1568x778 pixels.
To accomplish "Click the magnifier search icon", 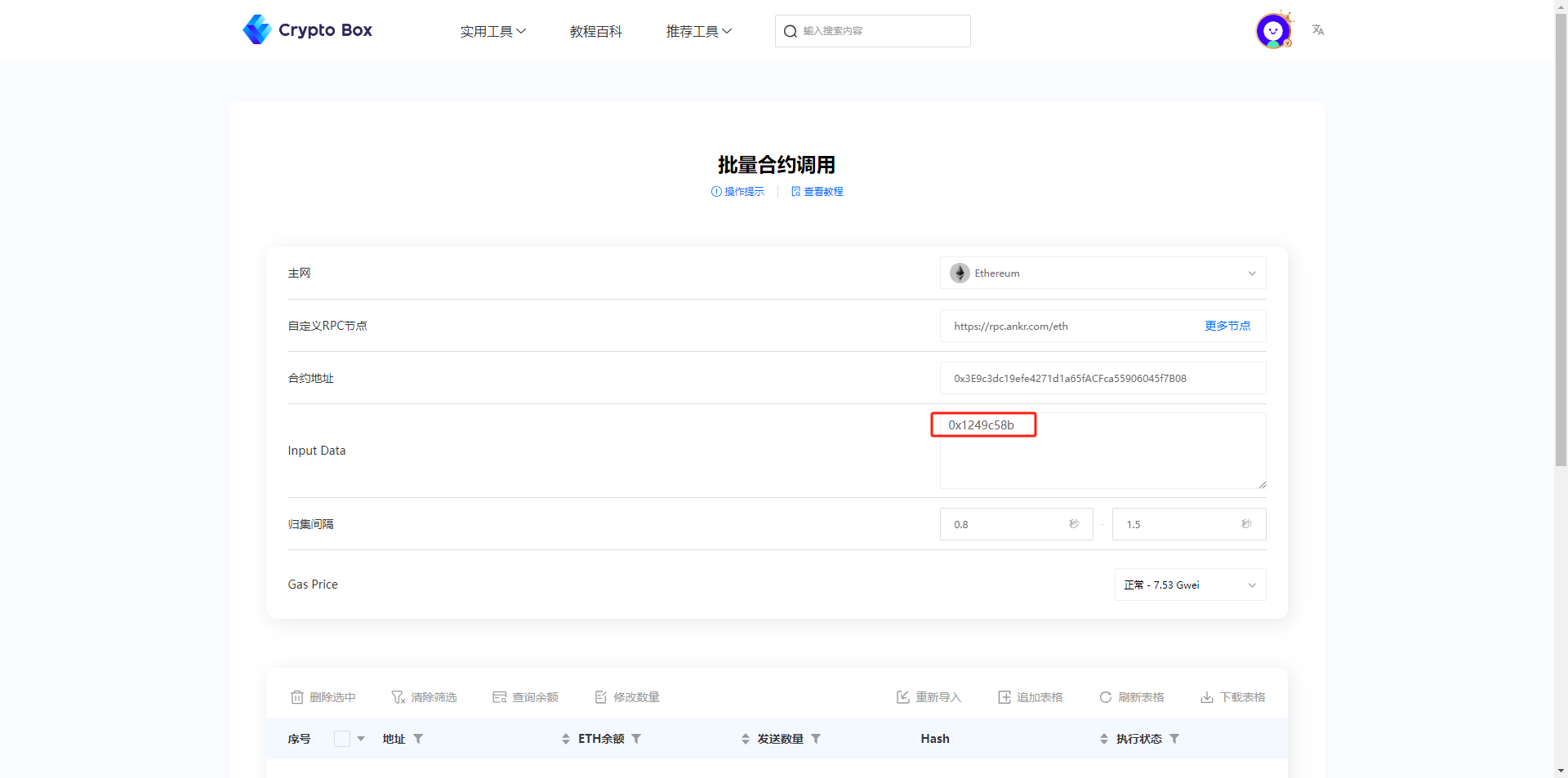I will [x=790, y=31].
